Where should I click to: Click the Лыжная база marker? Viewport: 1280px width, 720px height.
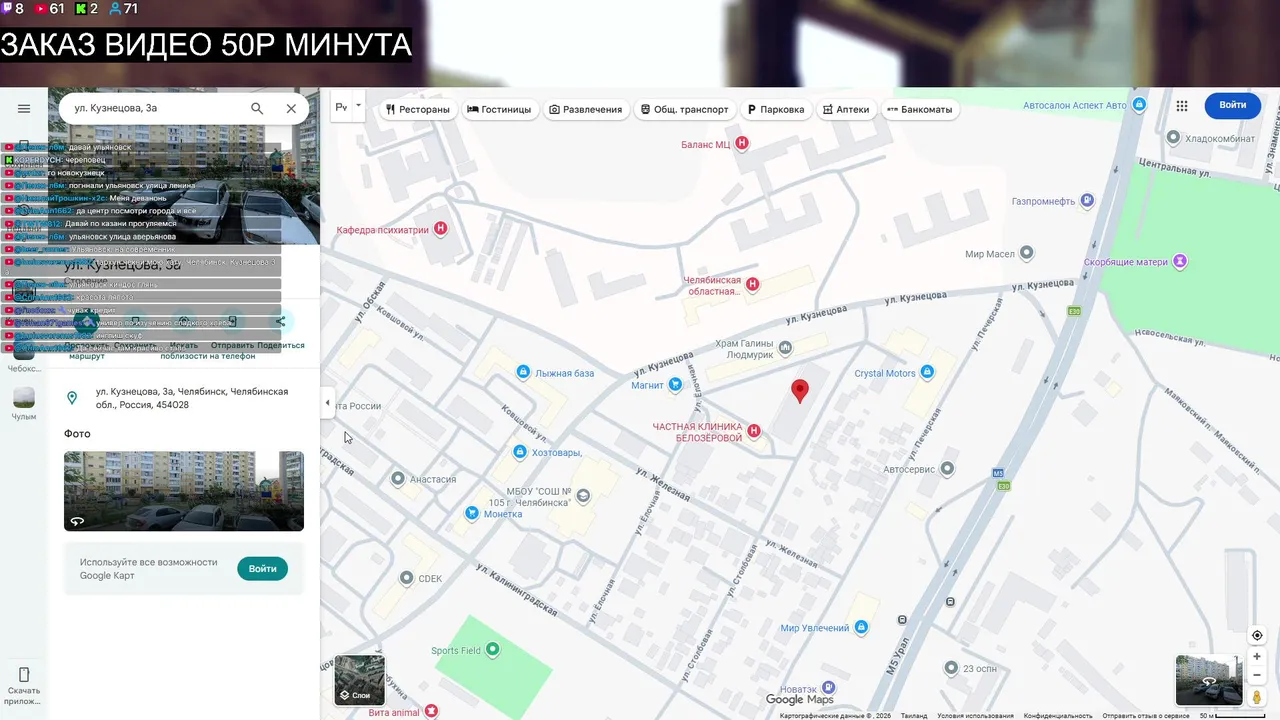(x=522, y=373)
